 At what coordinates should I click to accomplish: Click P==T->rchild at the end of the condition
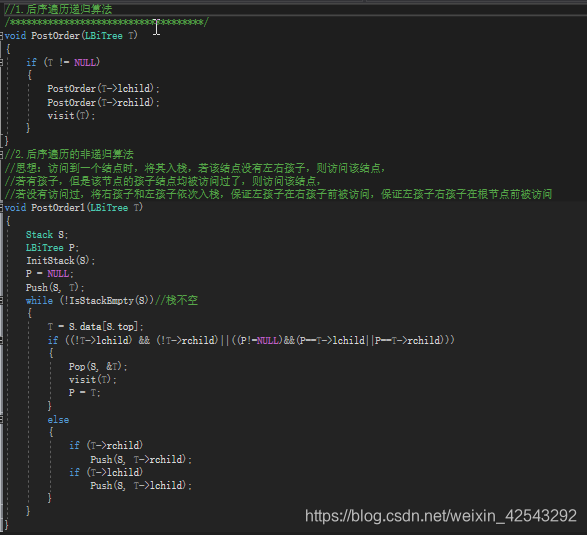point(409,340)
